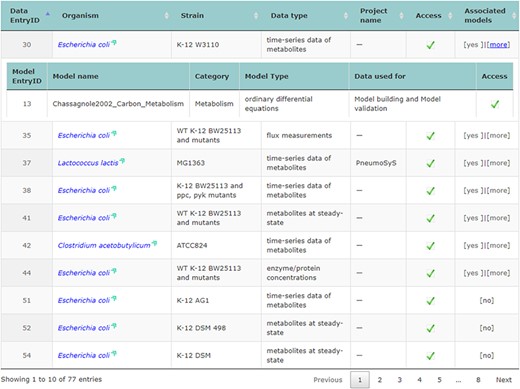This screenshot has height=389, width=520.
Task: Click the Metabolism category cell
Action: (214, 104)
